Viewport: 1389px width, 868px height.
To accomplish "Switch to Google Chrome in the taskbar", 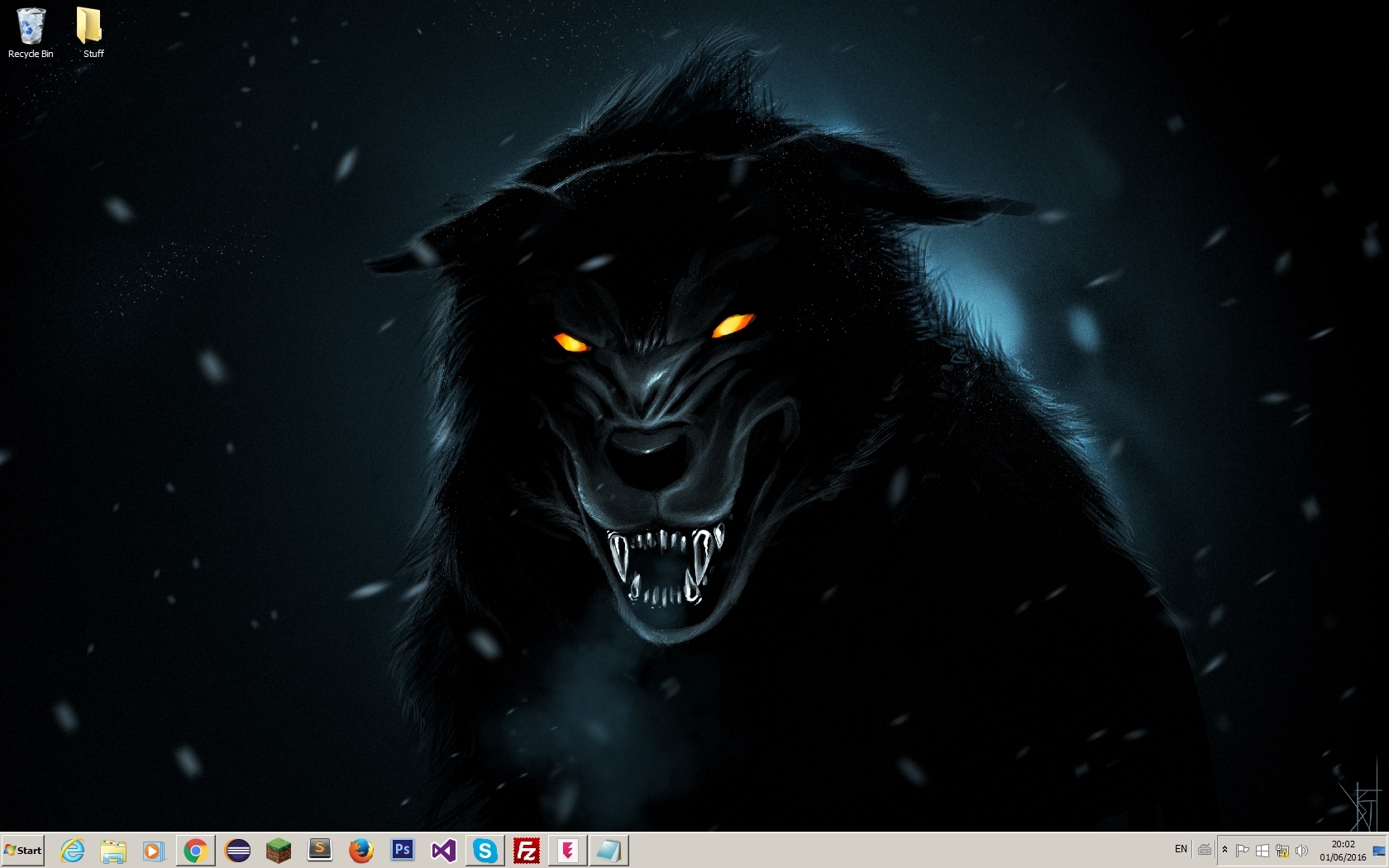I will tap(196, 850).
